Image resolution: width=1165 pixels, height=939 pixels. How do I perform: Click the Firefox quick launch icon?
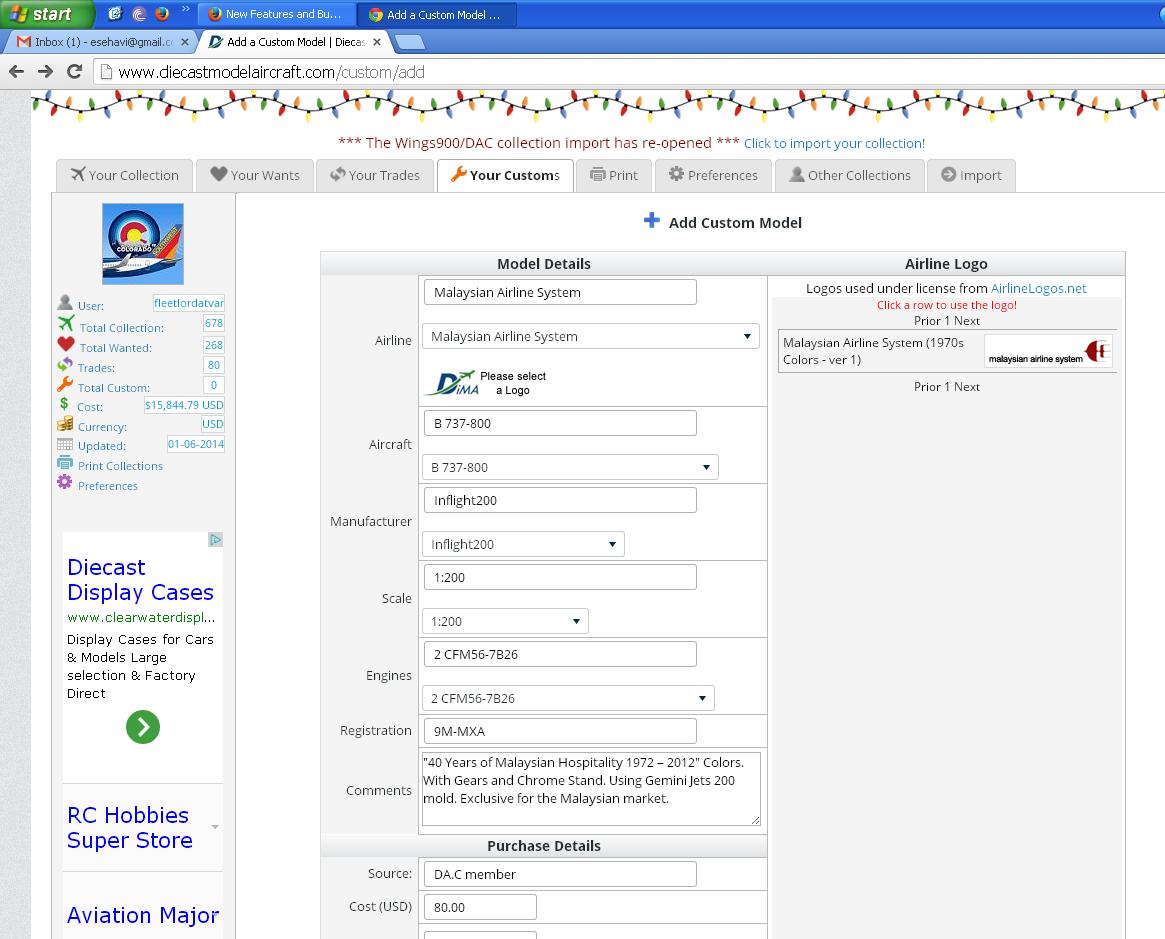[162, 13]
